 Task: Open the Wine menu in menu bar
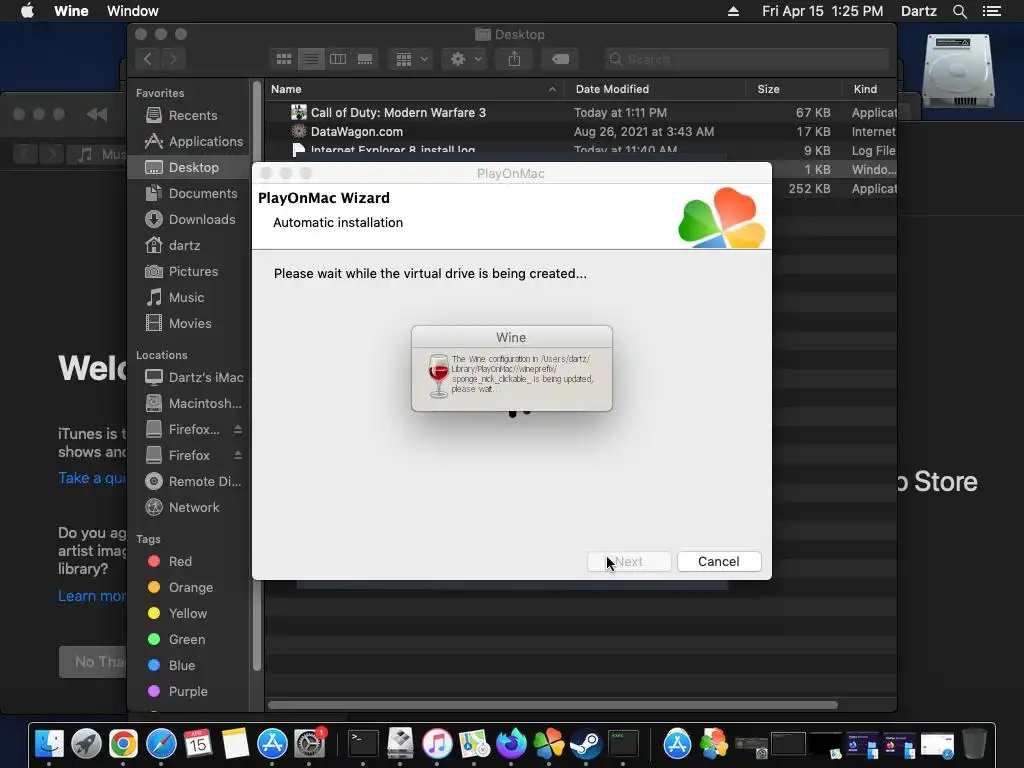coord(71,11)
